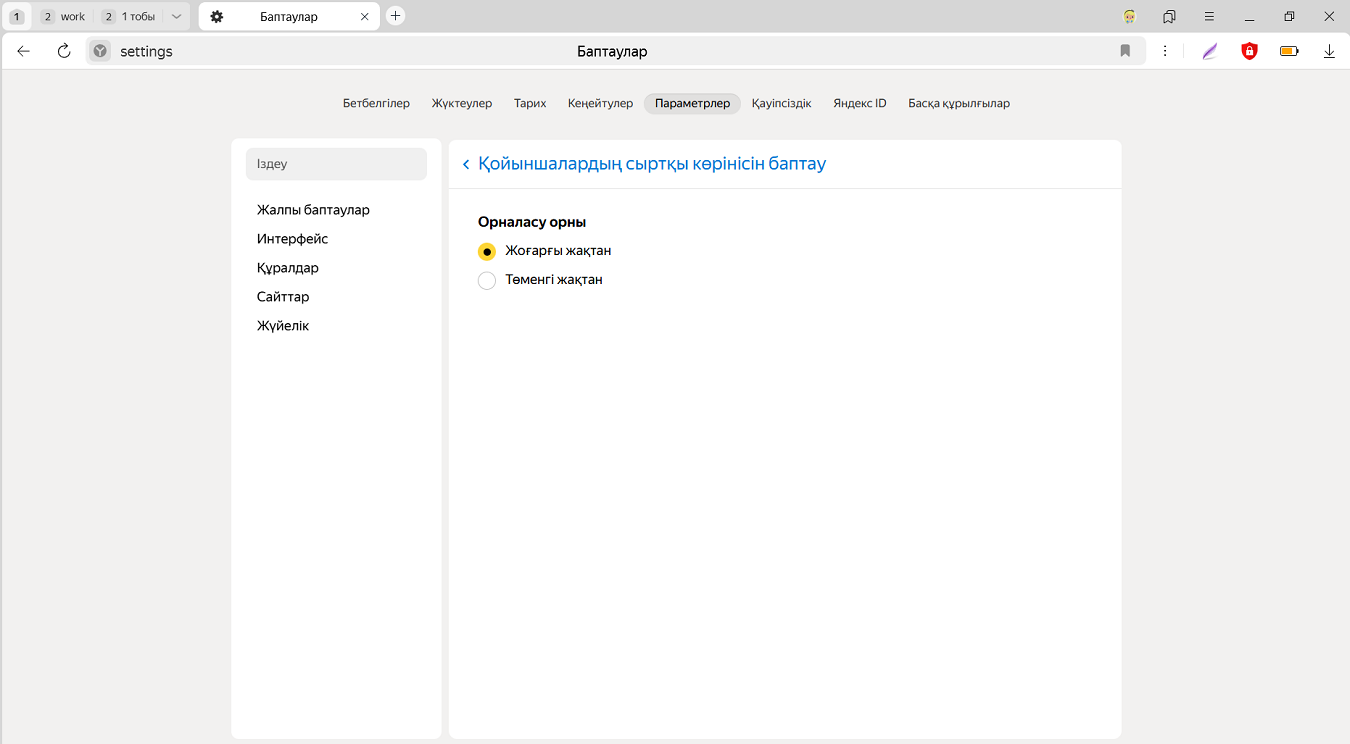Click the red shield protection icon

point(1249,51)
